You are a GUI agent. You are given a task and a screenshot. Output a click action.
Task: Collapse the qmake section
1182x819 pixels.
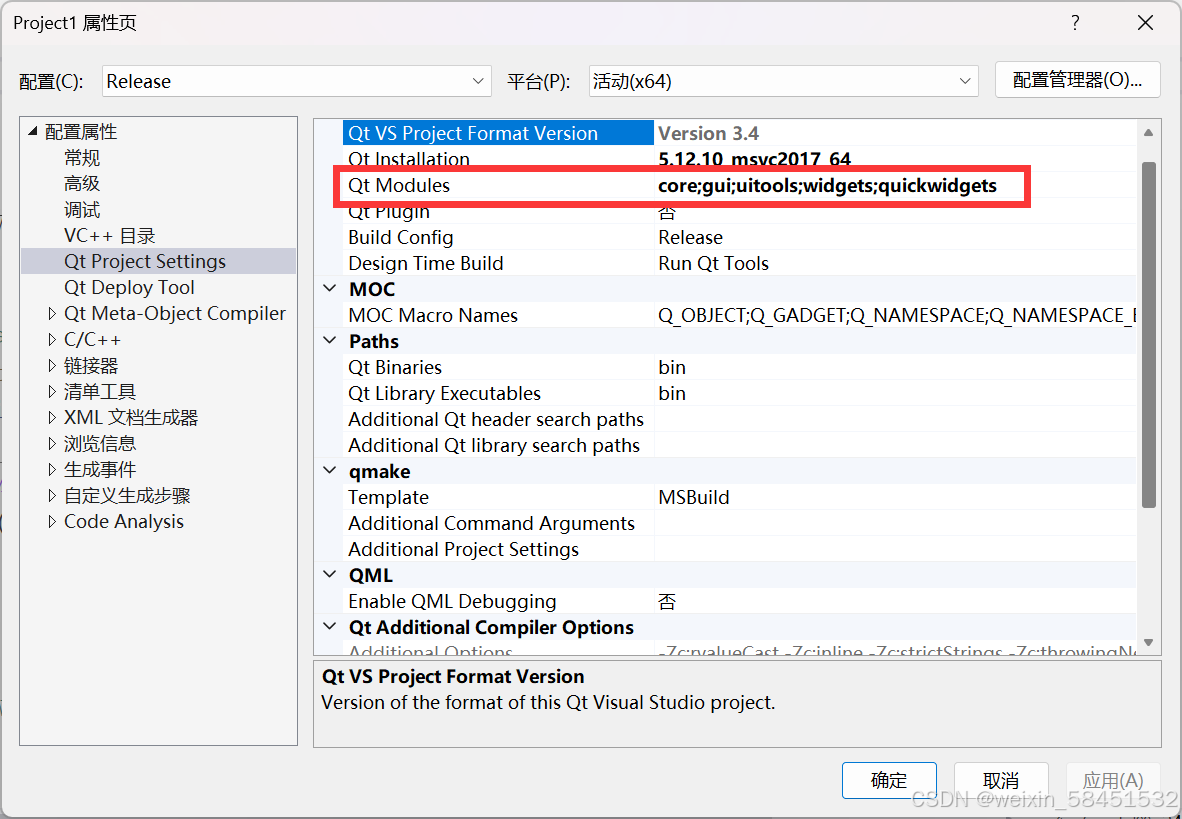330,471
